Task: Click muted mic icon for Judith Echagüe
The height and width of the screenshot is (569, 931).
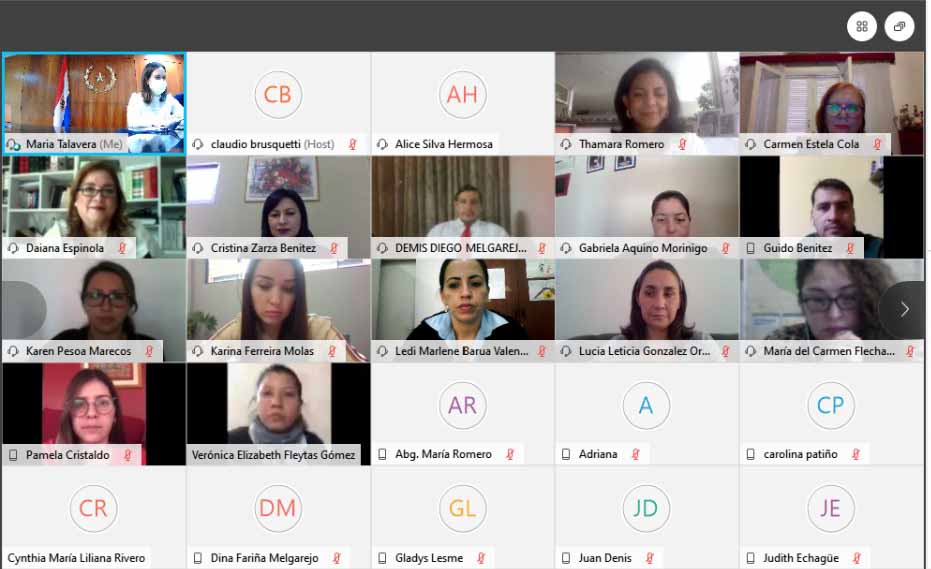Action: 857,558
